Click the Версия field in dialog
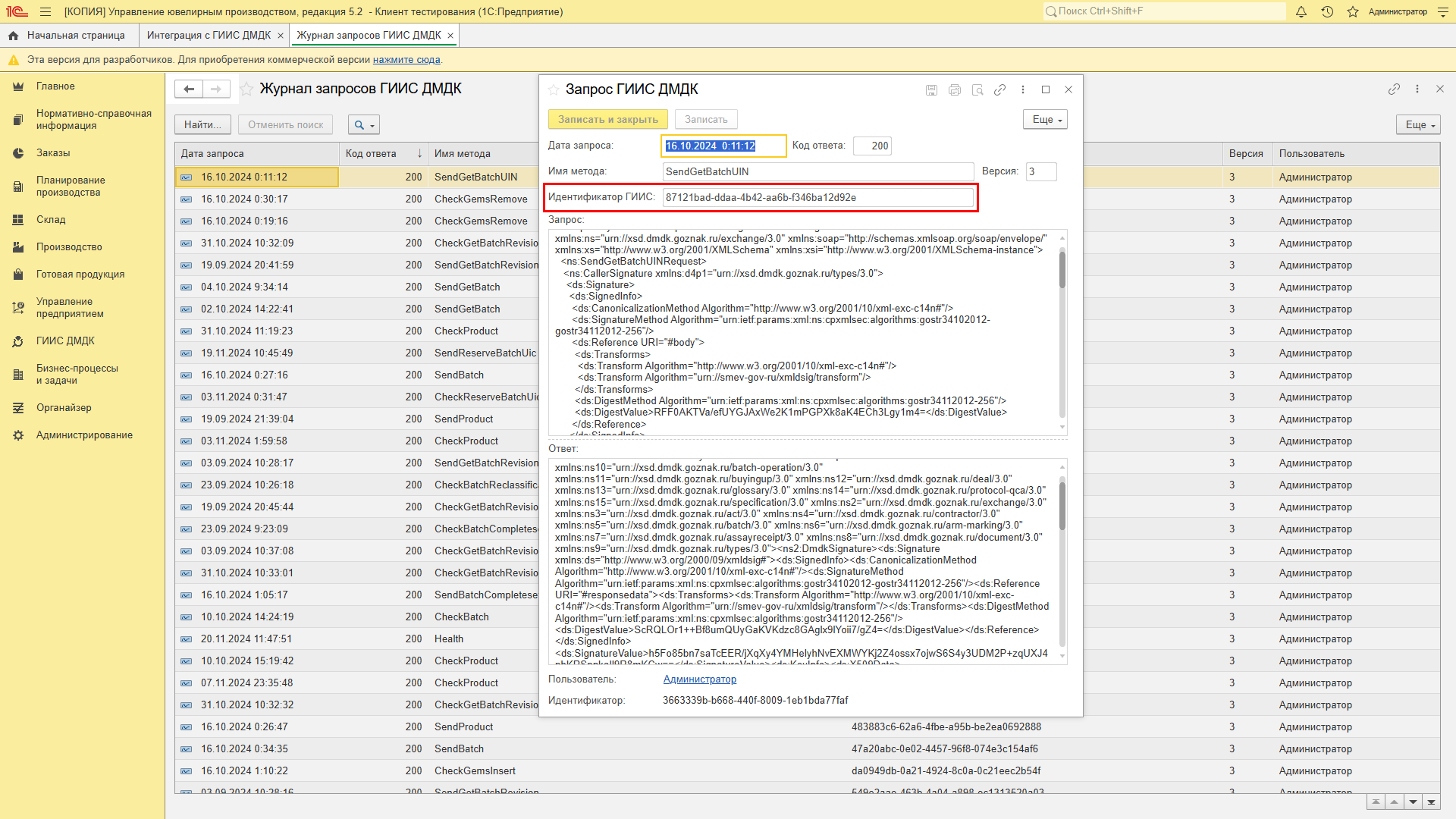This screenshot has height=819, width=1456. [x=1041, y=171]
